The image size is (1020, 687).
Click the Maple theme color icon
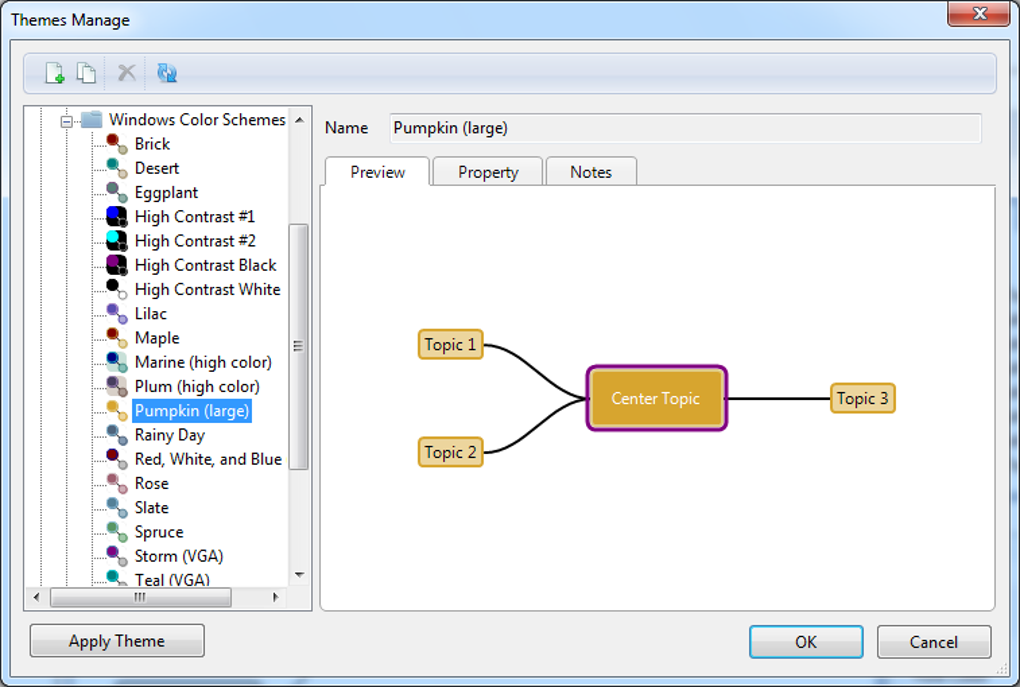(117, 338)
